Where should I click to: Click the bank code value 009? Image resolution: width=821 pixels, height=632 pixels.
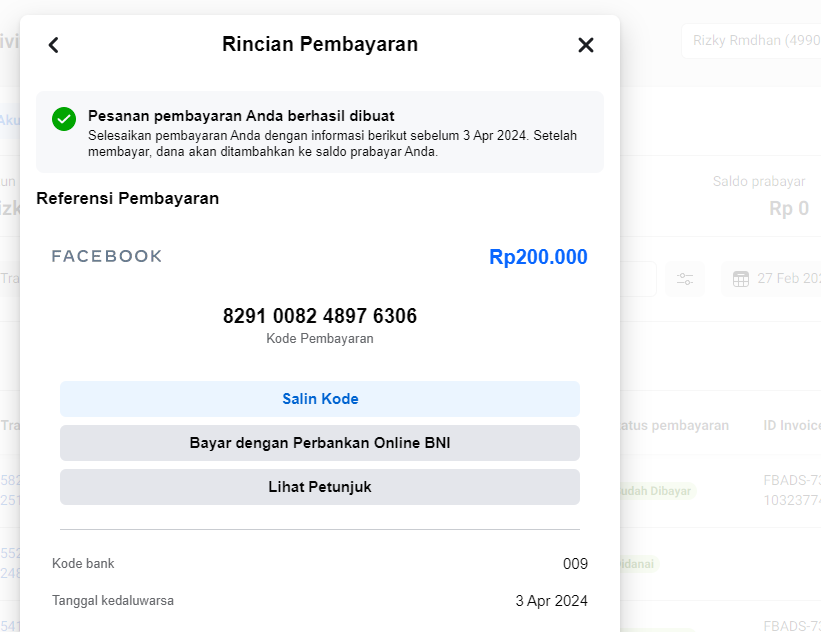pyautogui.click(x=575, y=564)
